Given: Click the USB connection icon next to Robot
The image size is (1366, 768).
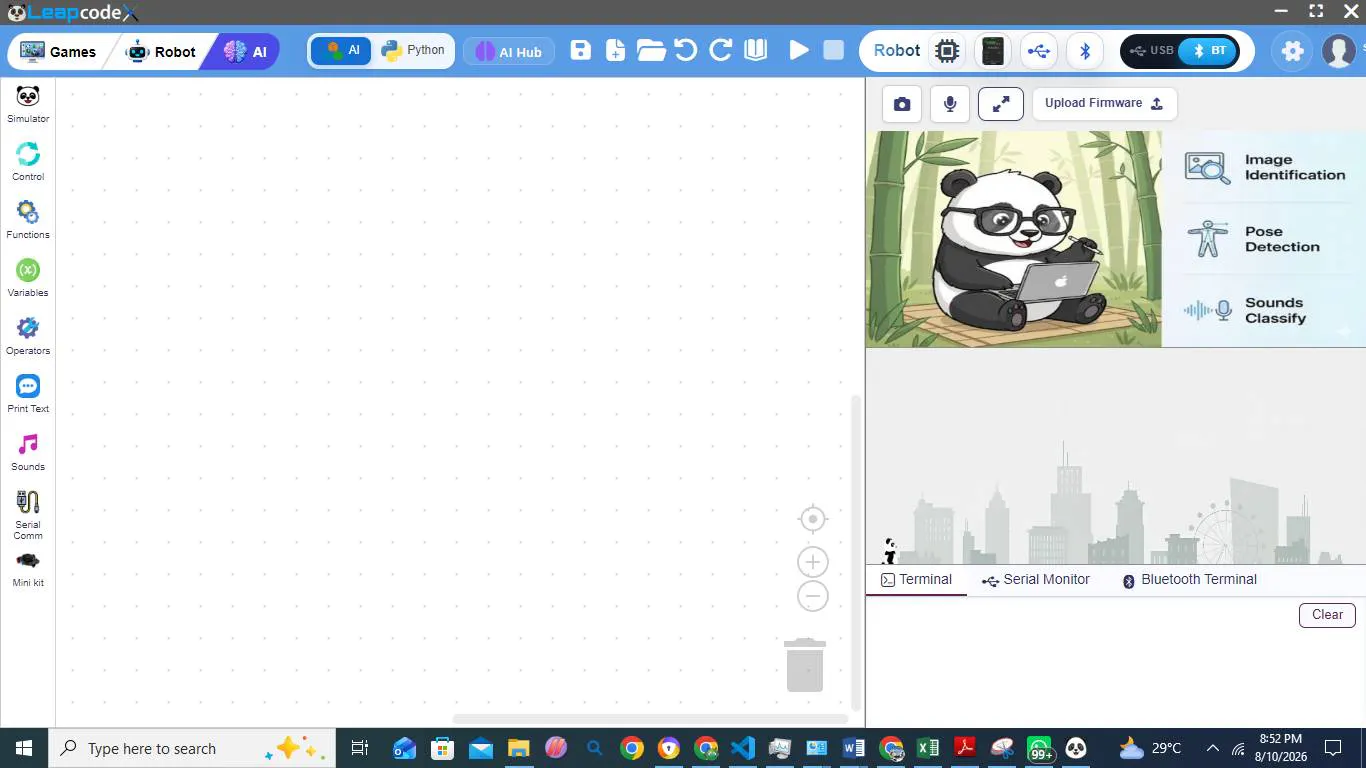Looking at the screenshot, I should click(x=1039, y=51).
